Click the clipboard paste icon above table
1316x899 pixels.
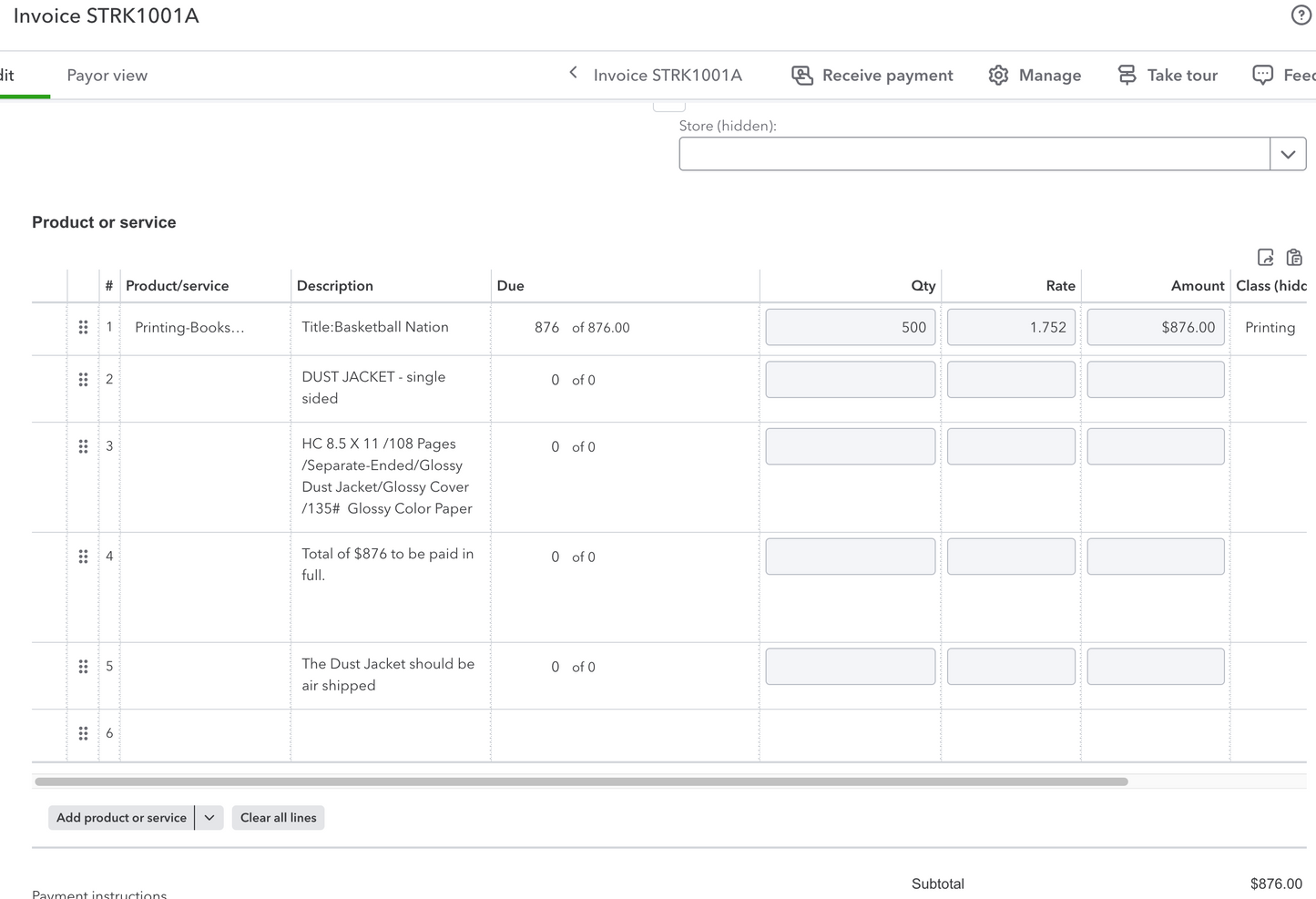tap(1294, 258)
